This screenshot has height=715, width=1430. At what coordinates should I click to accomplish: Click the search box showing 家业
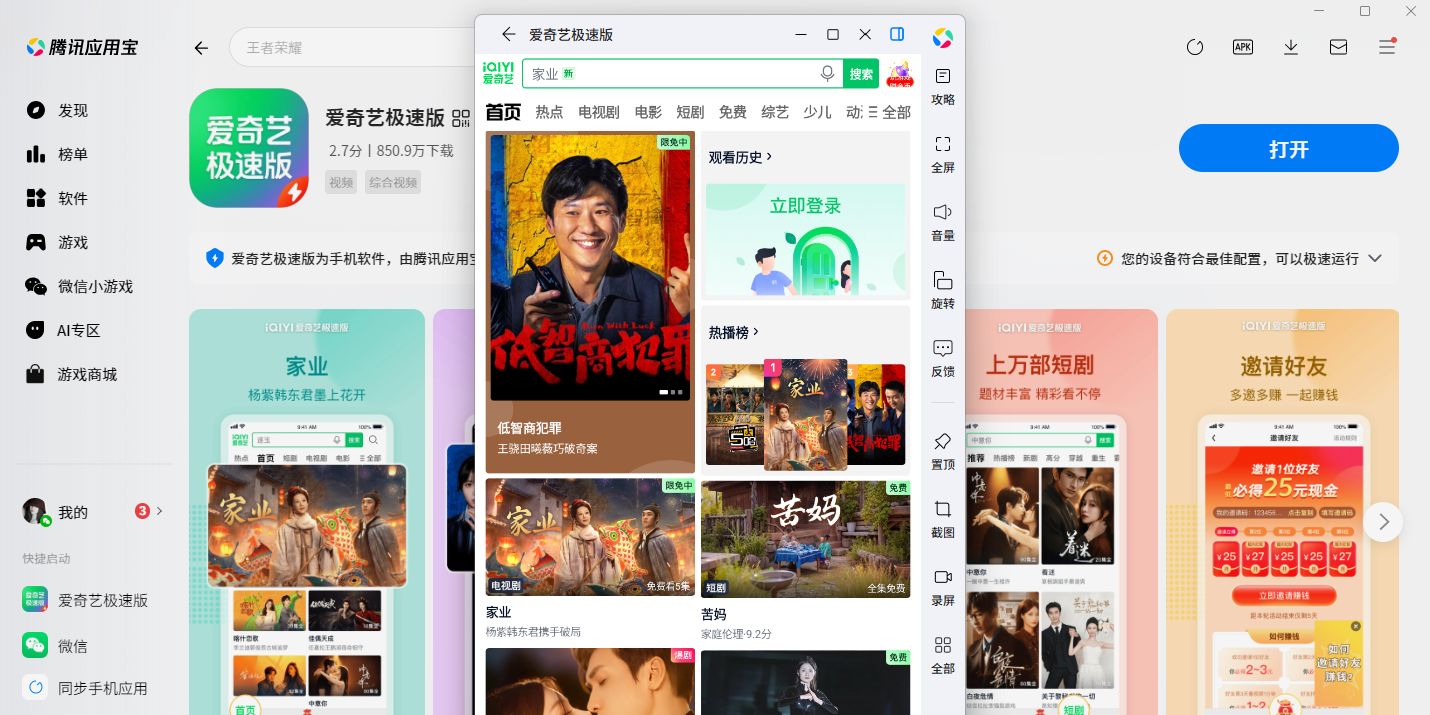[x=681, y=73]
